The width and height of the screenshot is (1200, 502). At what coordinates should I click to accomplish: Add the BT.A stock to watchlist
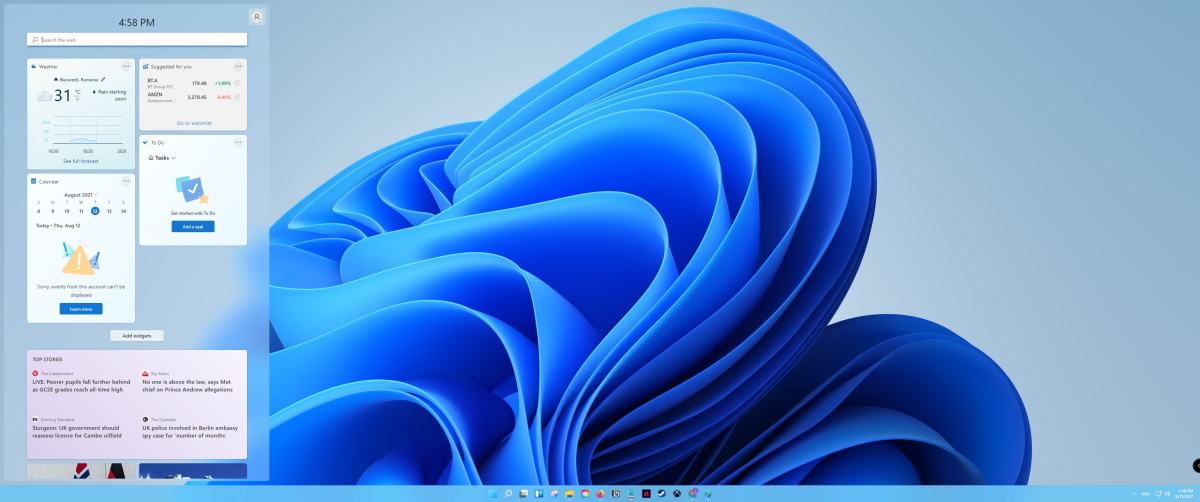coord(238,83)
